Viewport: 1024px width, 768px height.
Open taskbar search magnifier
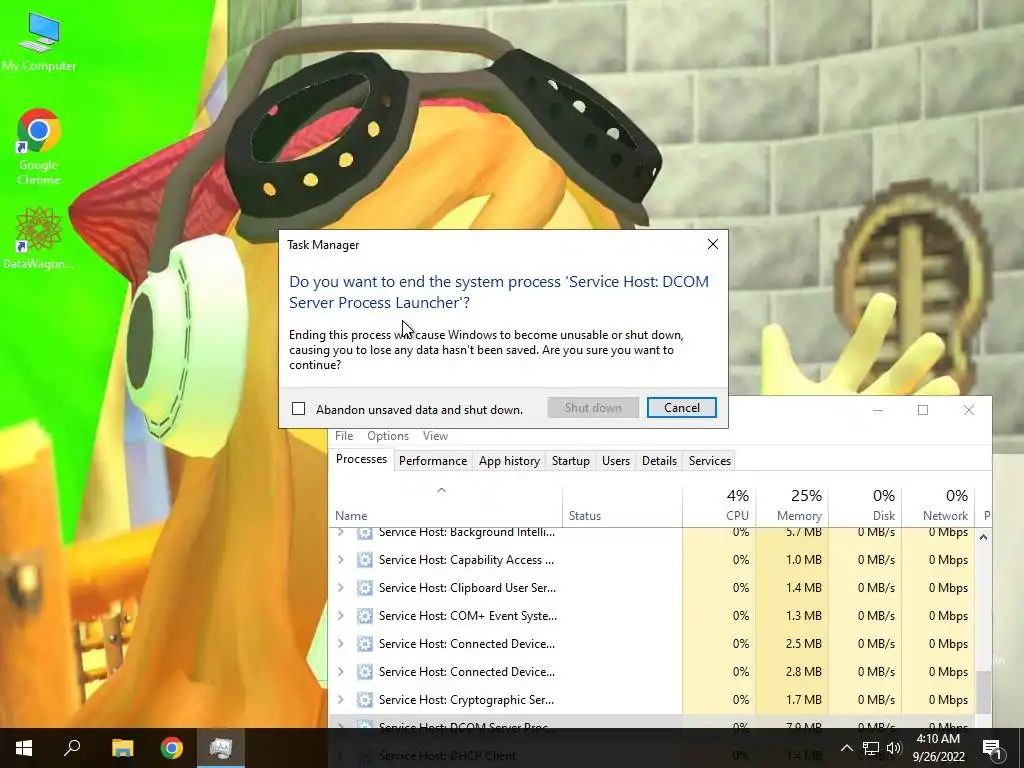[72, 748]
